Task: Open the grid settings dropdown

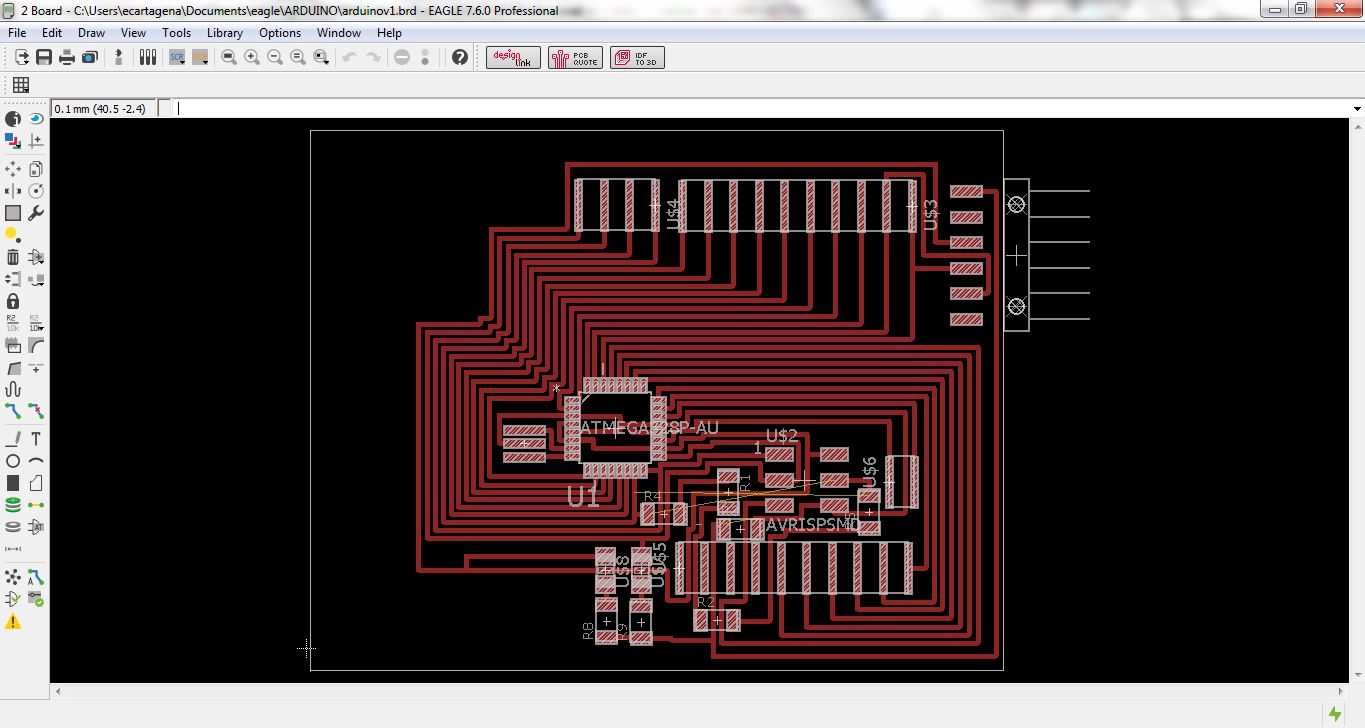Action: [x=20, y=85]
